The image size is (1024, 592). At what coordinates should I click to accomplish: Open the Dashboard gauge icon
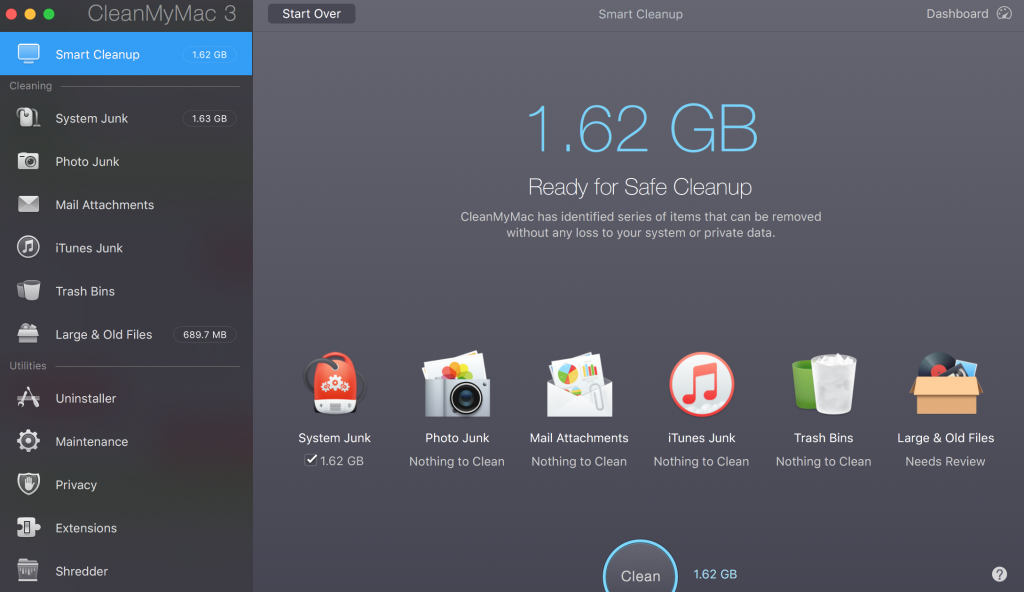(x=1004, y=13)
